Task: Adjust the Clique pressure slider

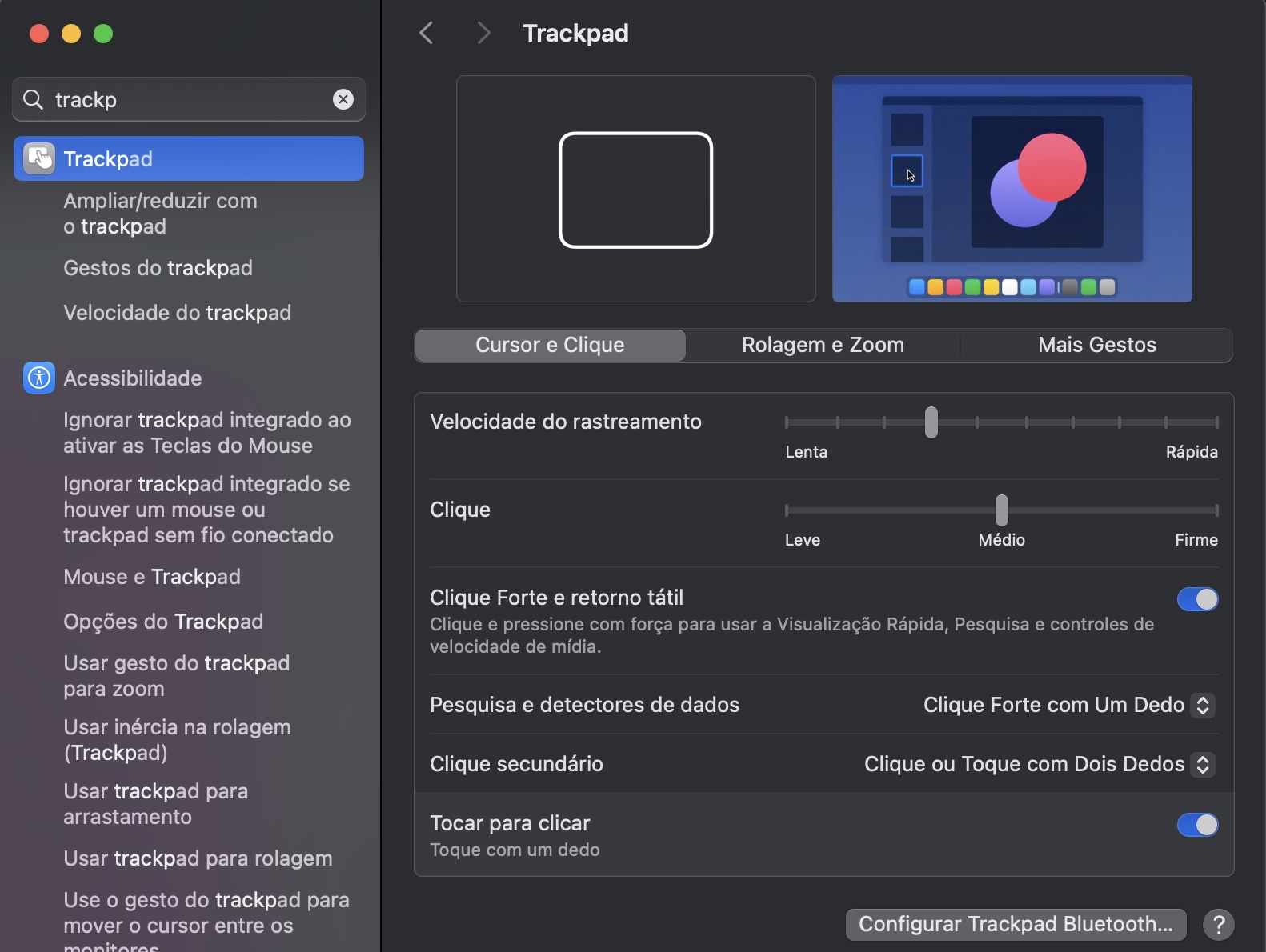Action: click(1001, 510)
